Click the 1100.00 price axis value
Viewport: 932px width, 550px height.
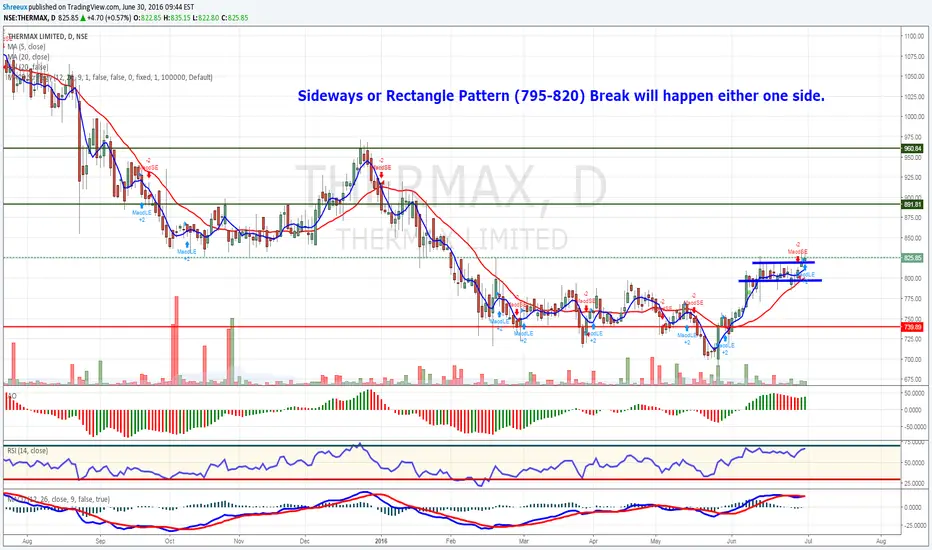[x=914, y=36]
